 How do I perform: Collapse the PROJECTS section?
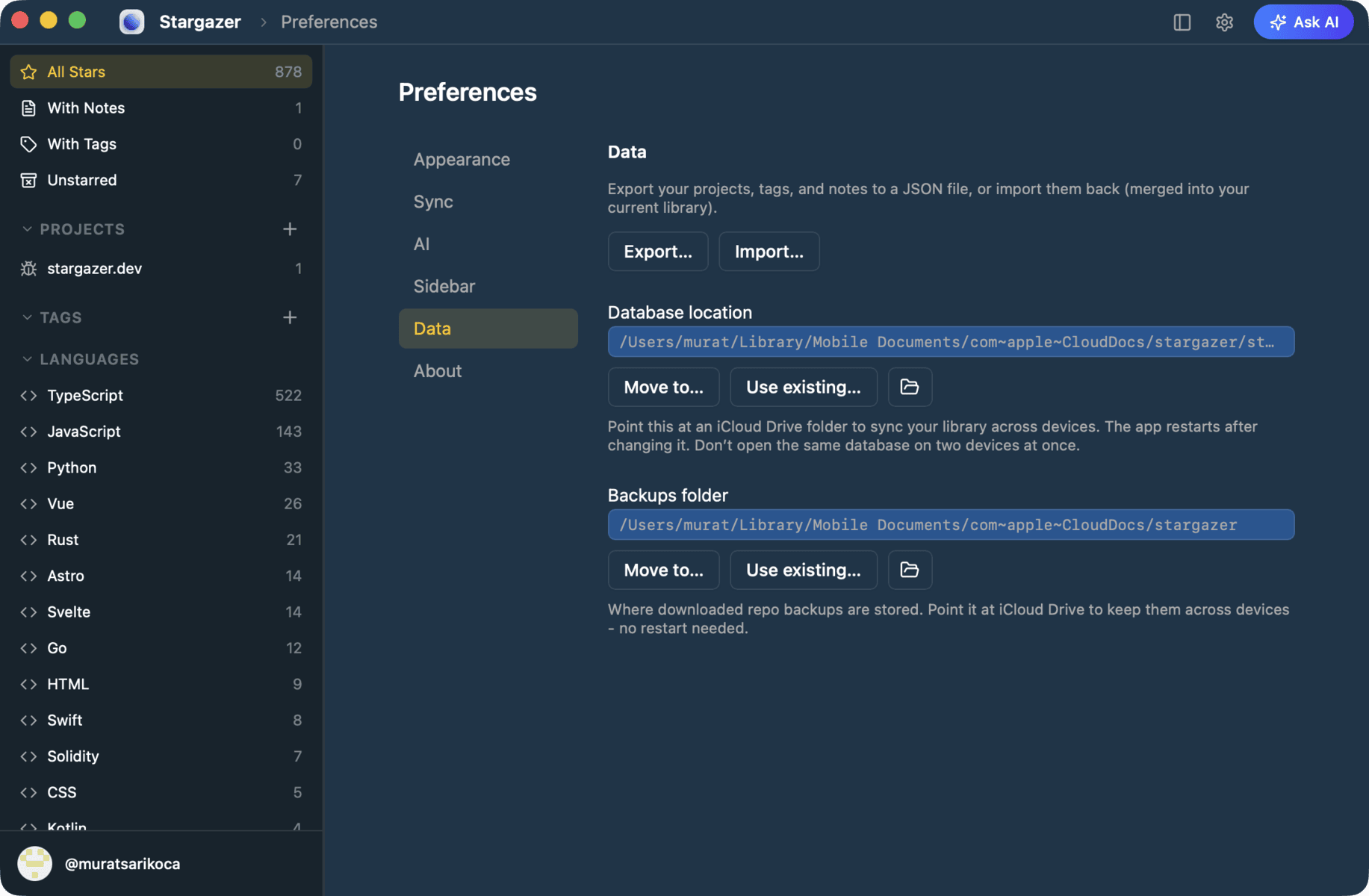pos(28,229)
